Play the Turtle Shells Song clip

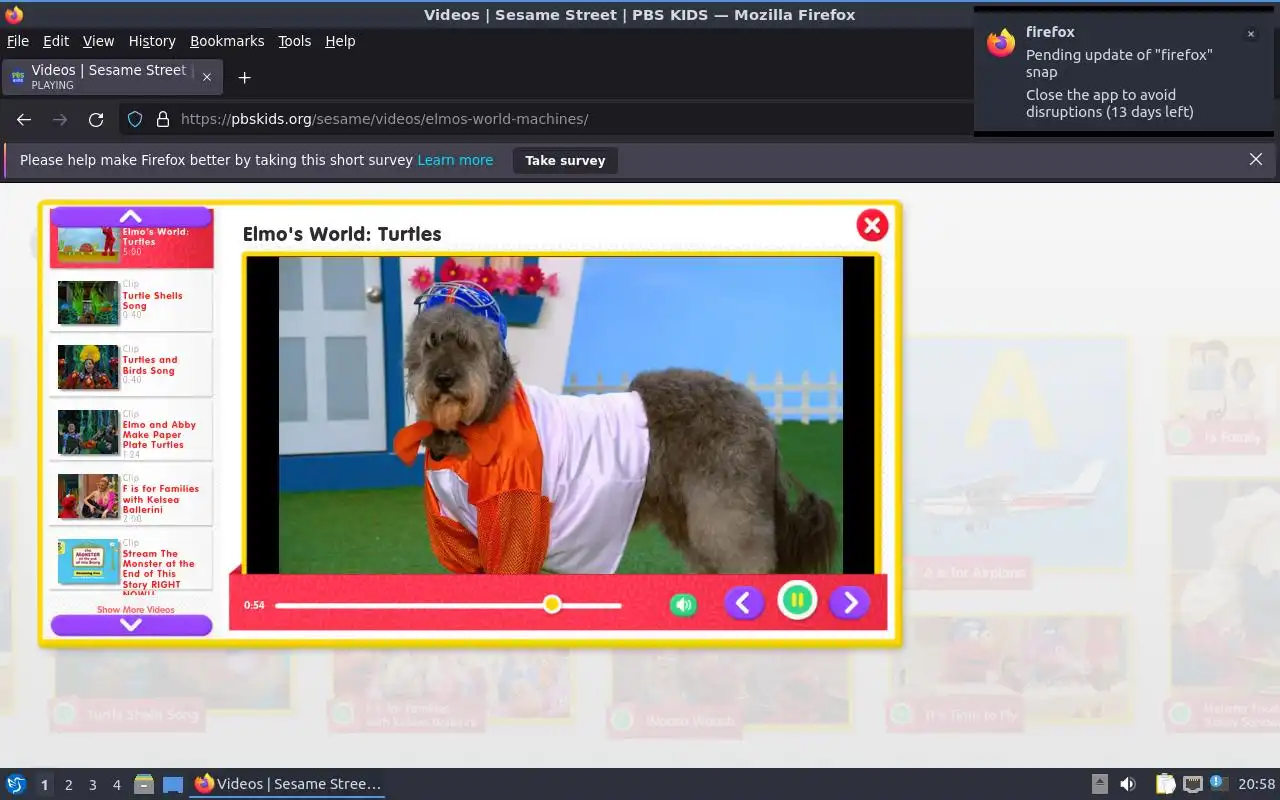point(131,302)
